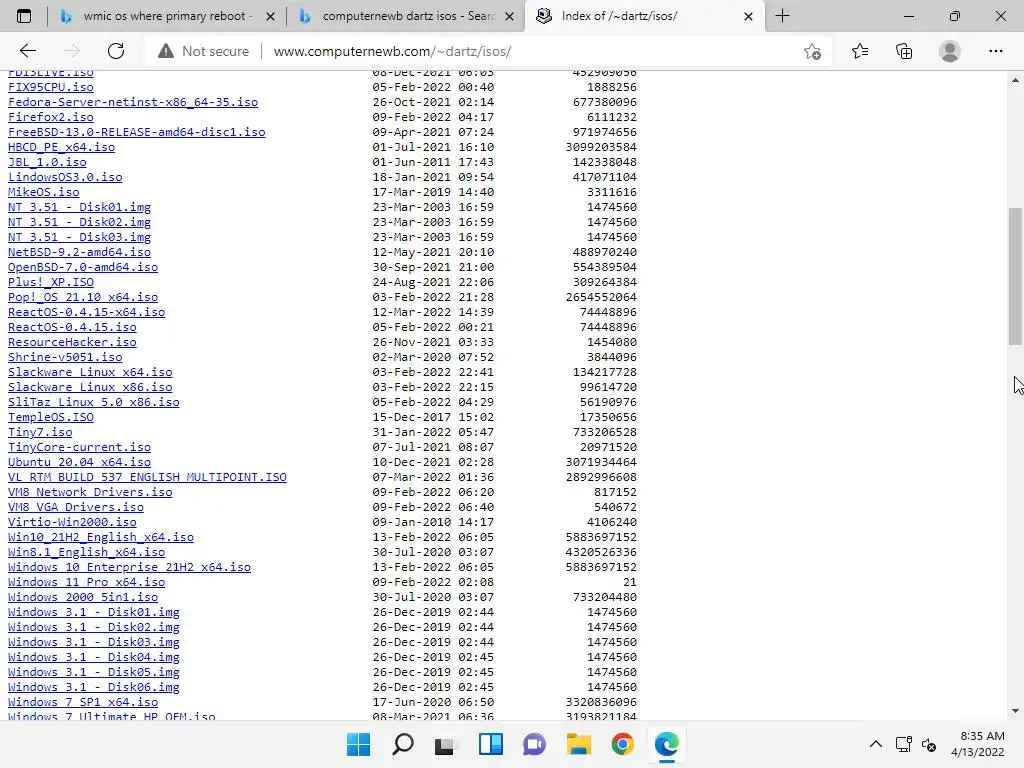This screenshot has height=768, width=1024.
Task: Show hidden tray icons chevron
Action: pos(876,744)
